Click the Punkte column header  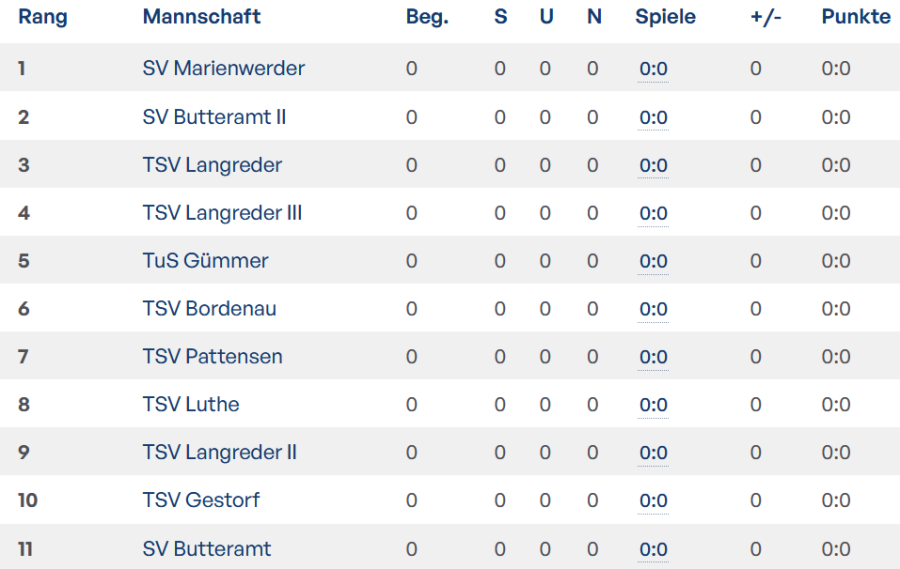(x=855, y=17)
